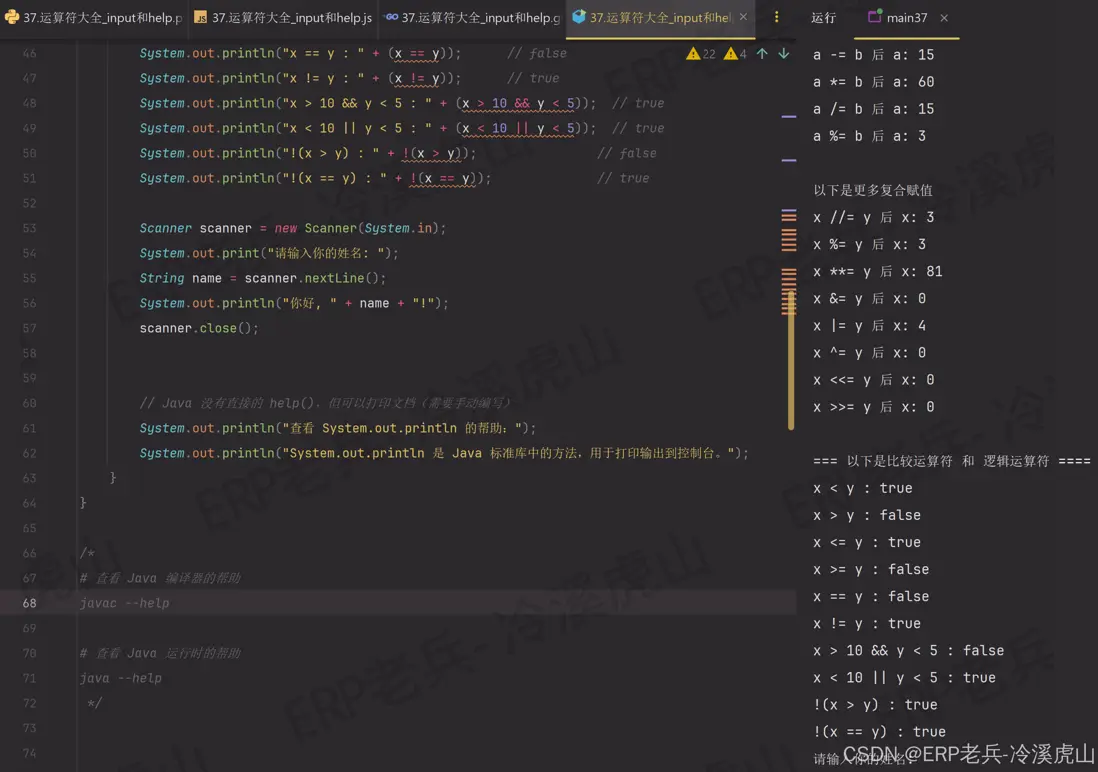Screen dimensions: 1098x772
Task: Click the scanner.close() statement in the editor
Action: coord(199,328)
